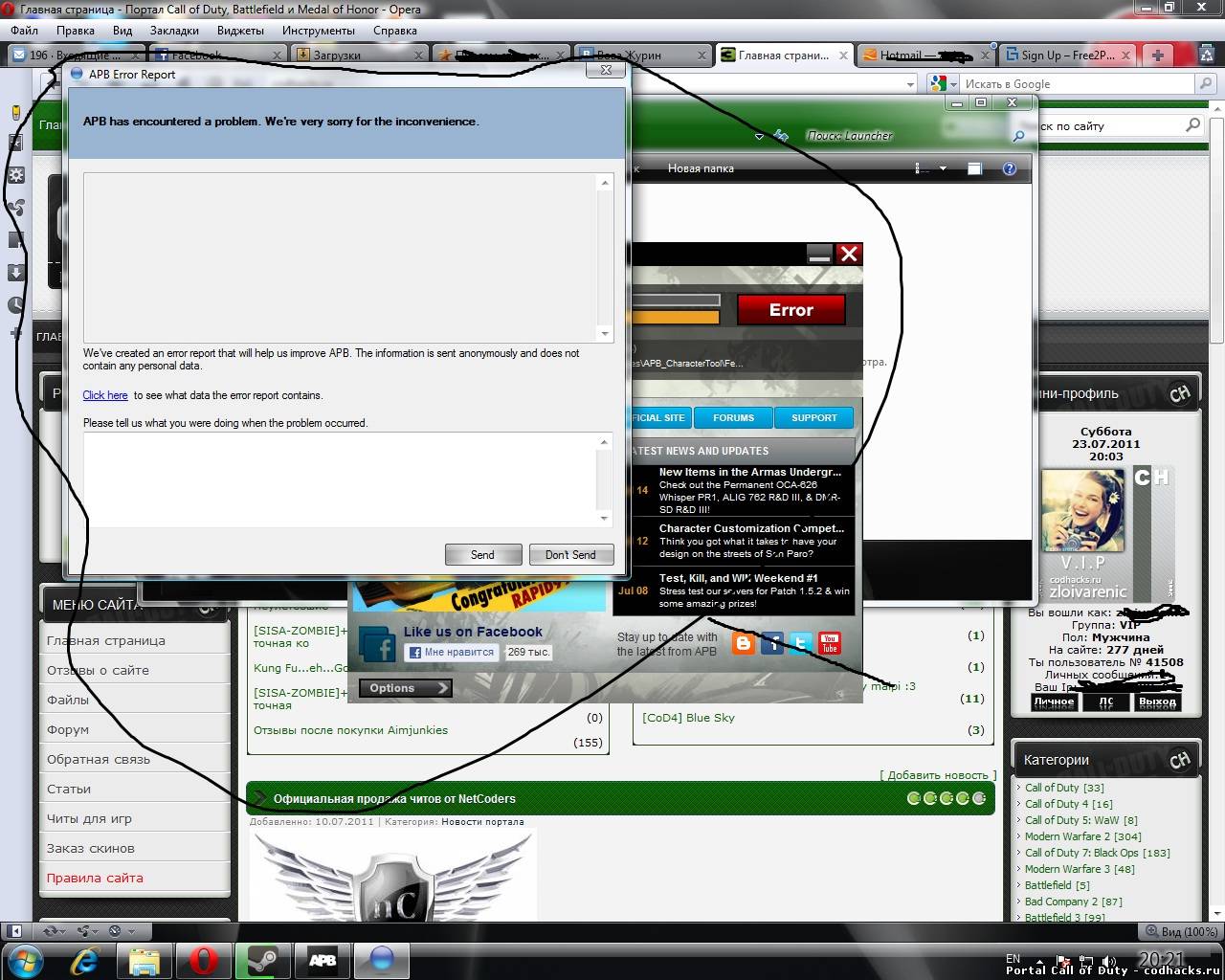Viewport: 1225px width, 980px height.
Task: Open Internet Explorer from the taskbar
Action: [x=87, y=959]
